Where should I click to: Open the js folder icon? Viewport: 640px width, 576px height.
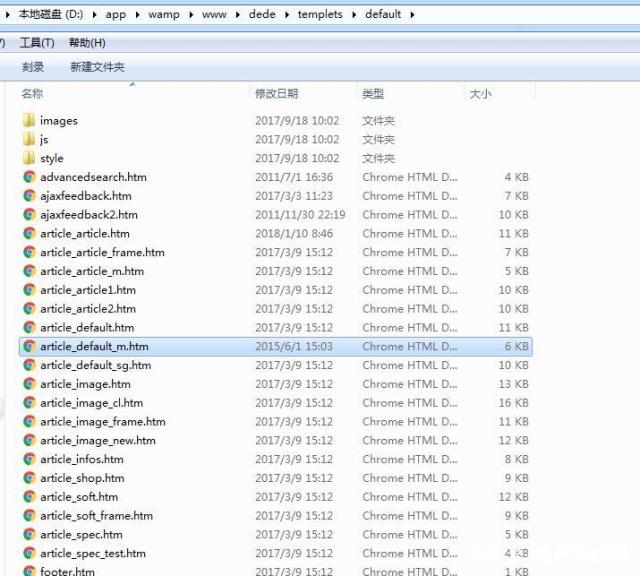pyautogui.click(x=29, y=139)
